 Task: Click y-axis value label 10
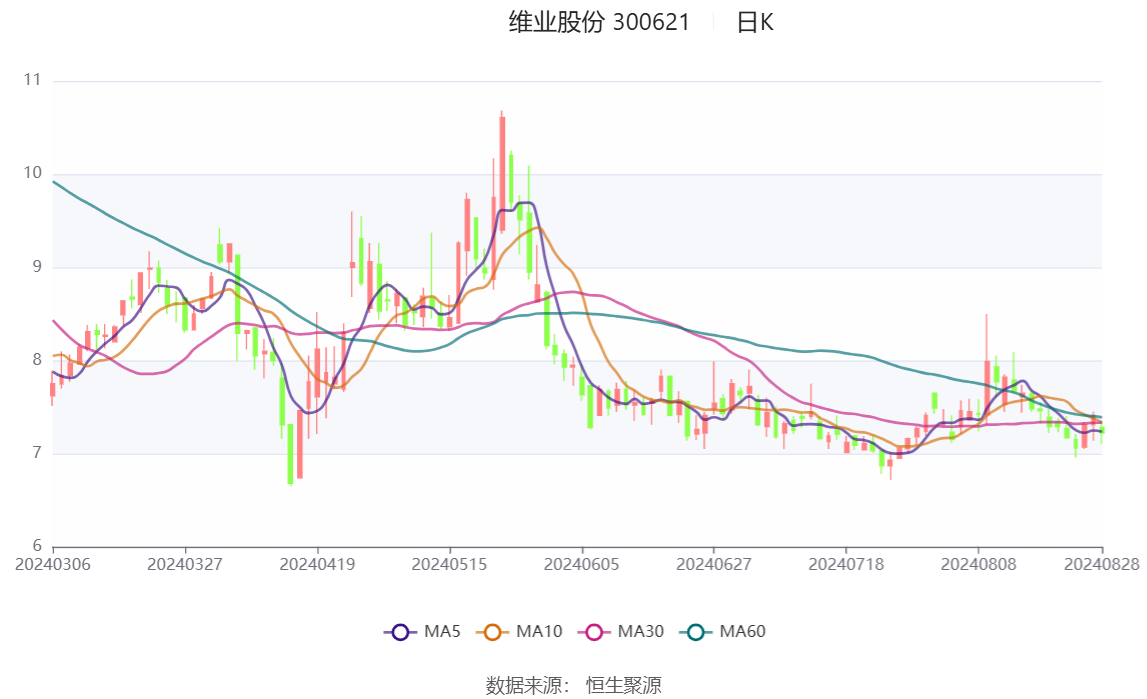[32, 173]
